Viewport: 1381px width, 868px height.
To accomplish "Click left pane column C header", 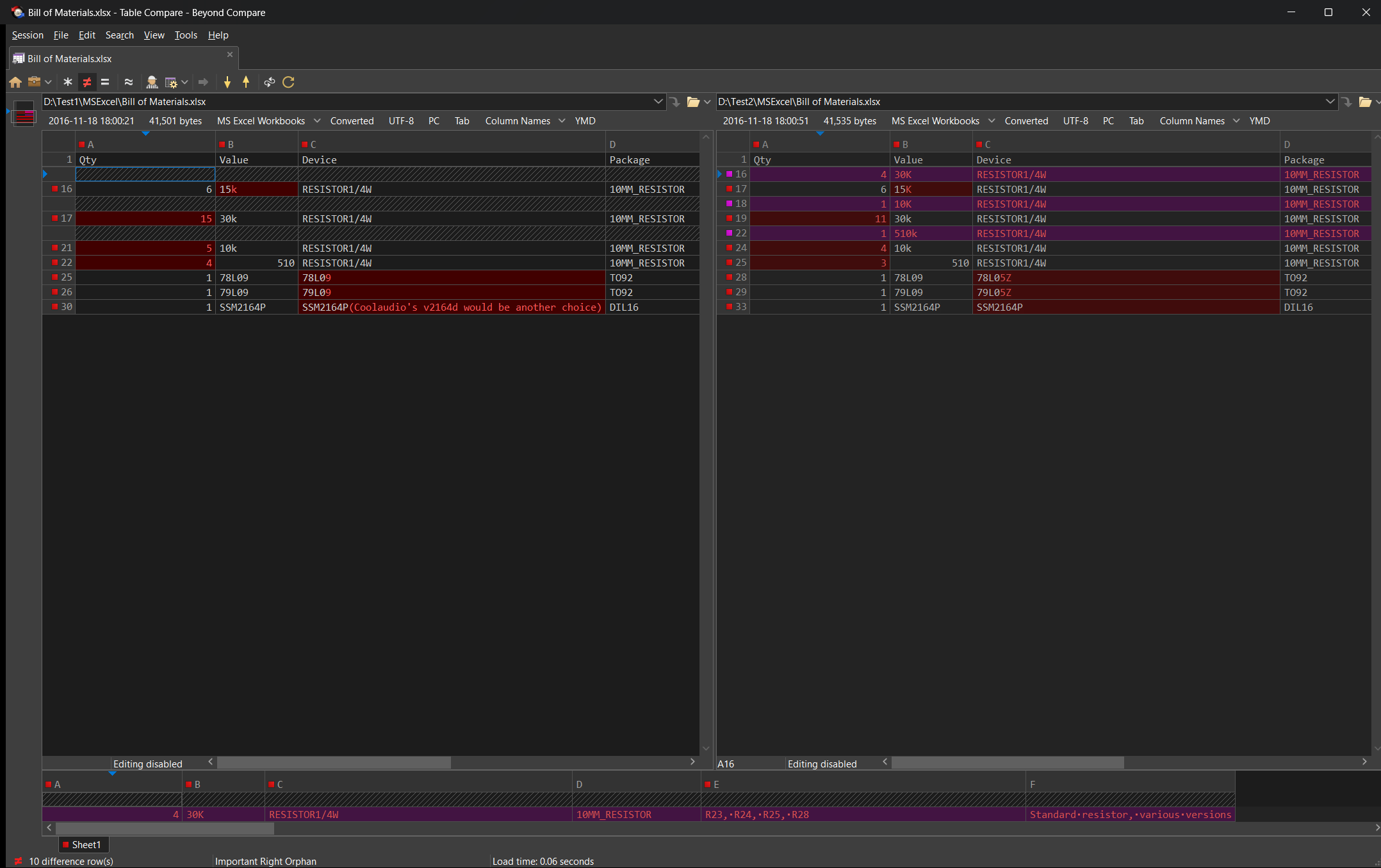I will click(x=452, y=145).
